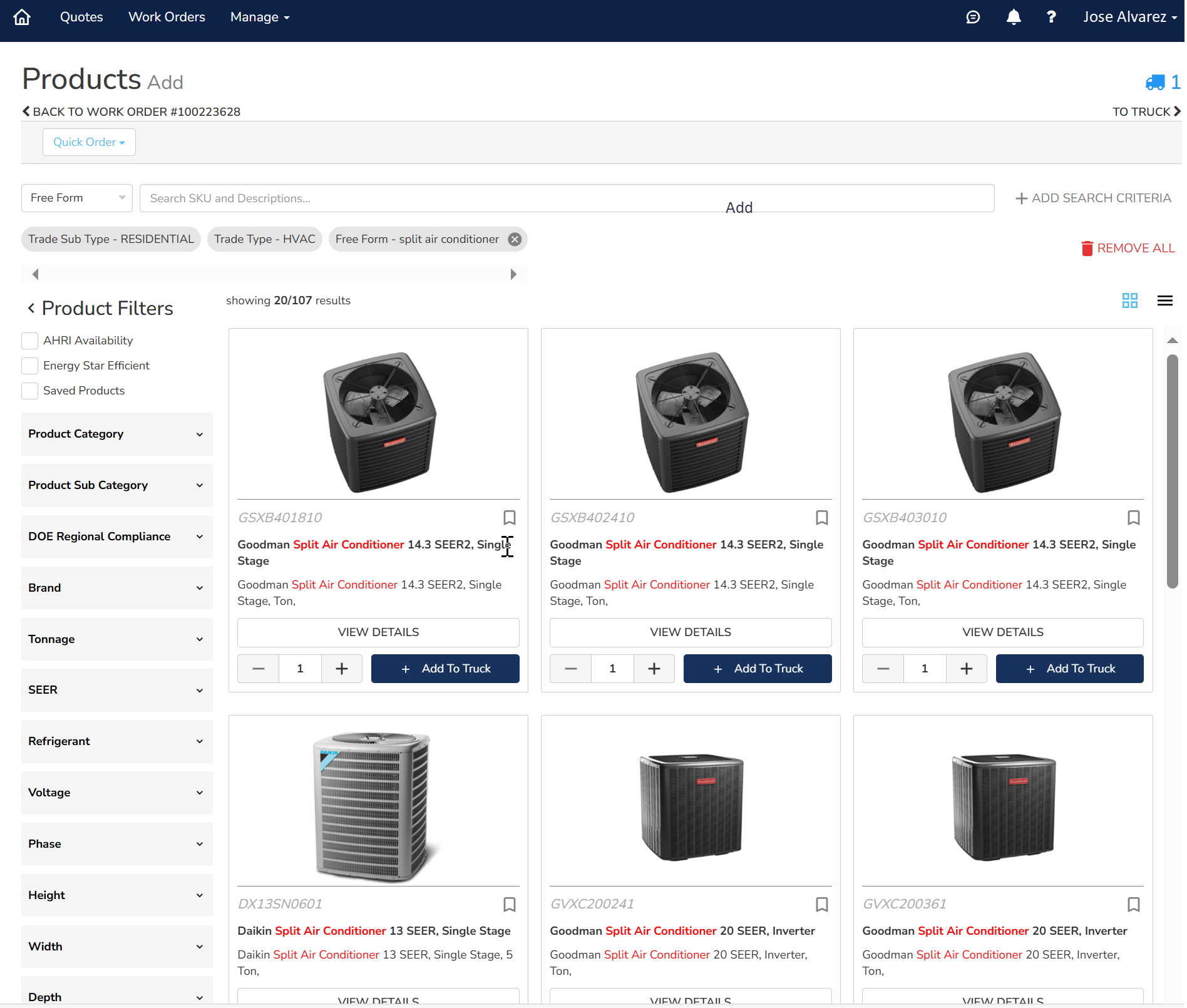Increase quantity for GSXB402410

pos(654,669)
